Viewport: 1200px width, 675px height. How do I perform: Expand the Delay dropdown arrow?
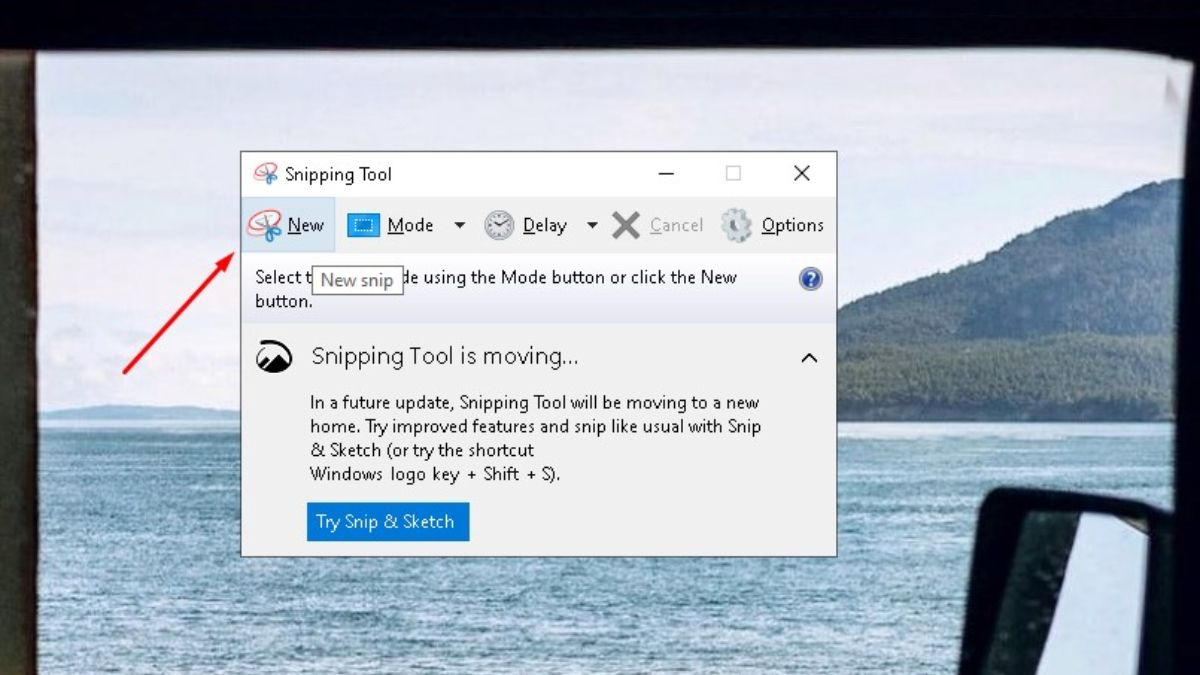point(592,225)
